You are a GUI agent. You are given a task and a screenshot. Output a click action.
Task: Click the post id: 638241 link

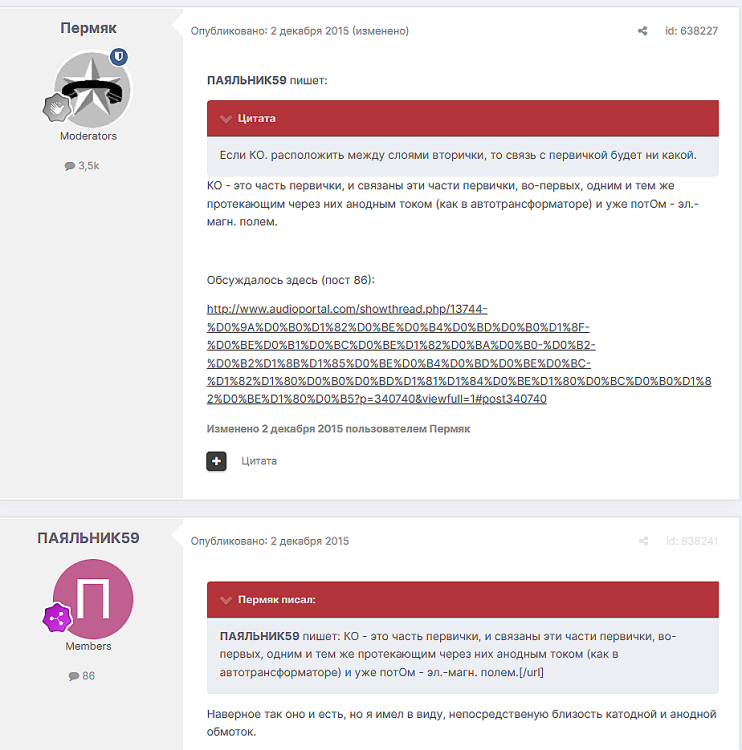coord(692,541)
